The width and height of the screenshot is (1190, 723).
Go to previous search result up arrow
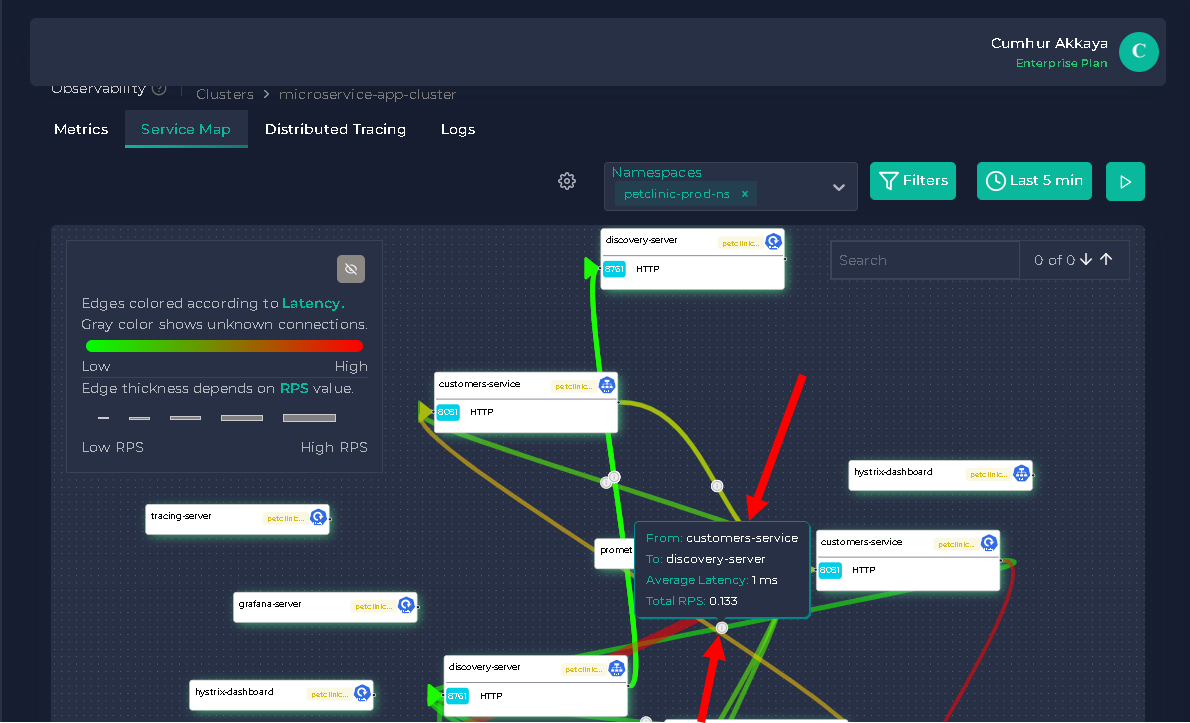1106,260
